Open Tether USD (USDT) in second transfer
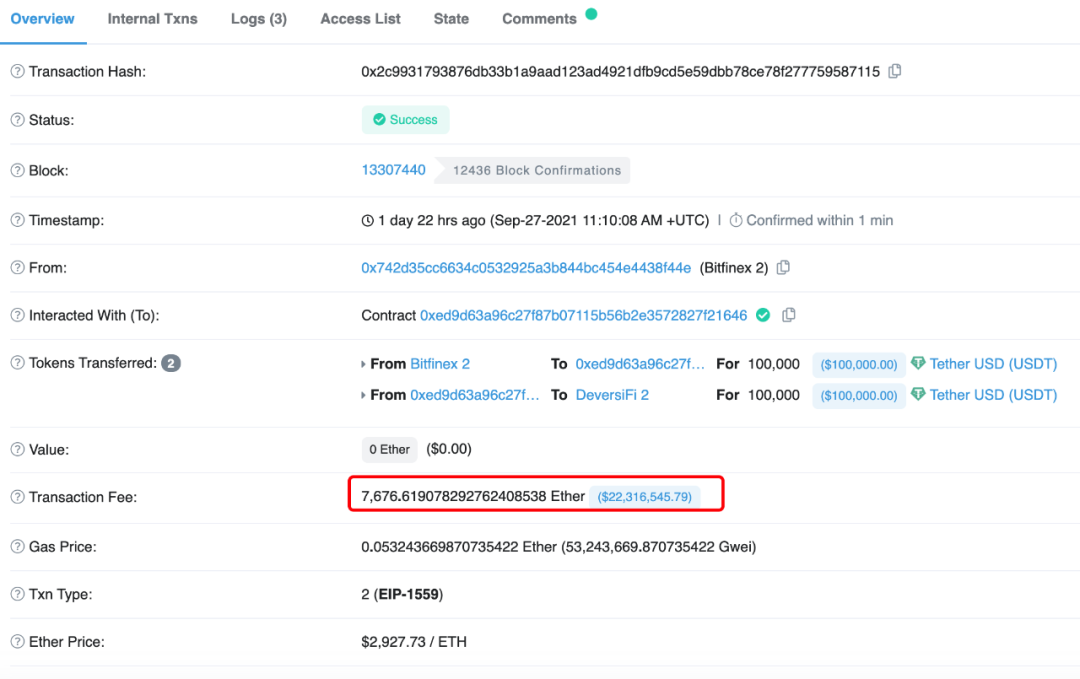This screenshot has height=679, width=1080. (993, 395)
